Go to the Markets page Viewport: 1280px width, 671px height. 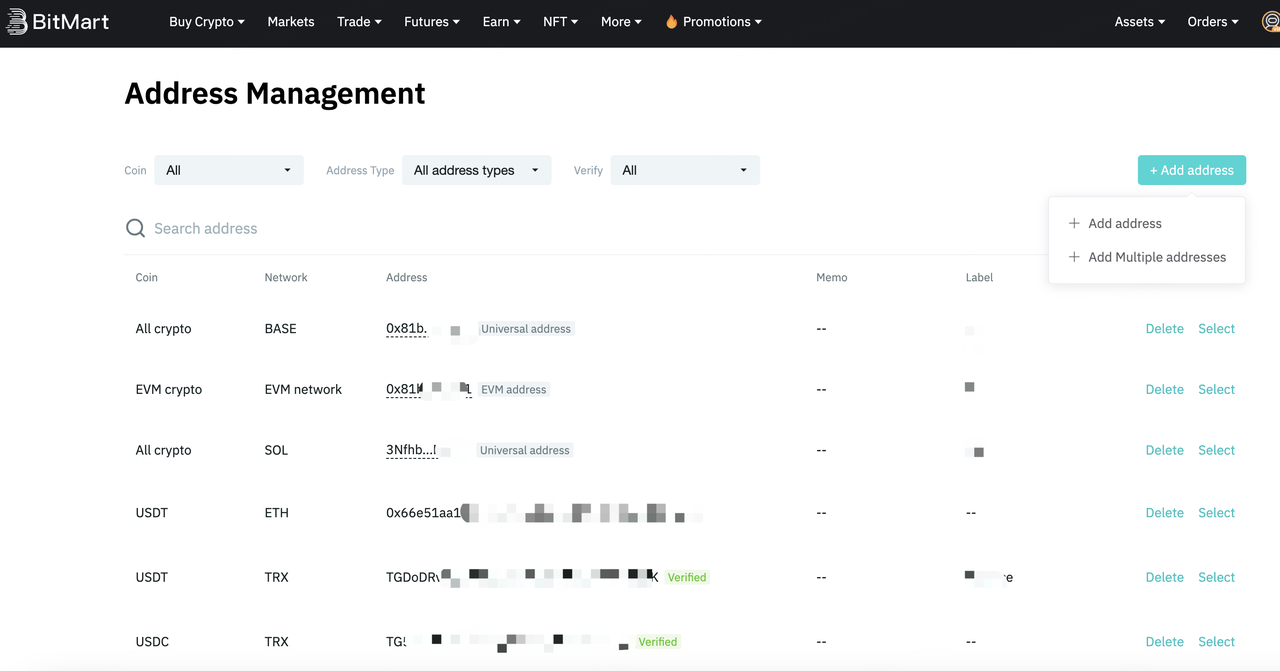click(x=291, y=22)
